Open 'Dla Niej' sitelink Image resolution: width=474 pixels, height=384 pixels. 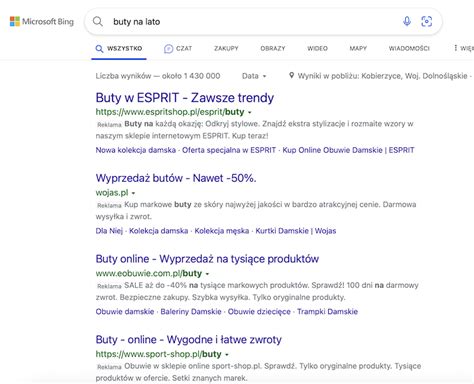(109, 231)
